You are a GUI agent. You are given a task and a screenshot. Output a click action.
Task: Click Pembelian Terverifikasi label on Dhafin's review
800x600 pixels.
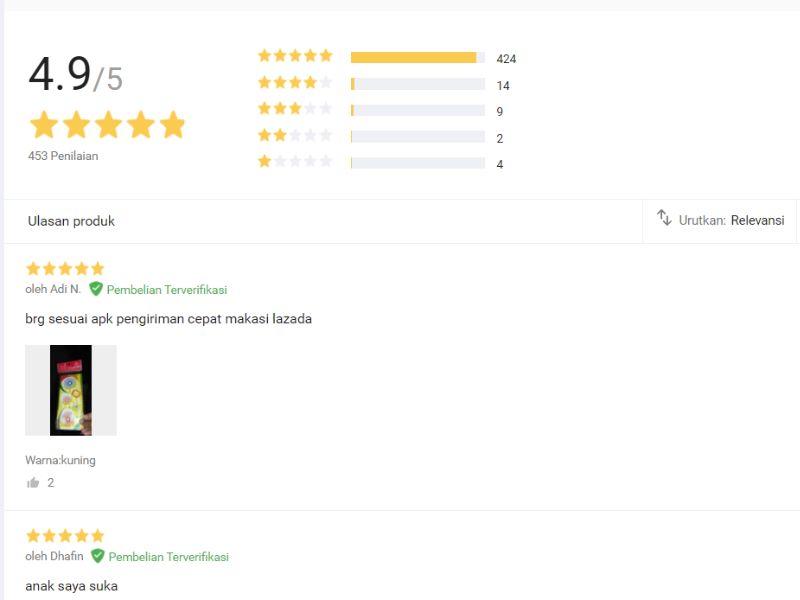click(x=169, y=557)
